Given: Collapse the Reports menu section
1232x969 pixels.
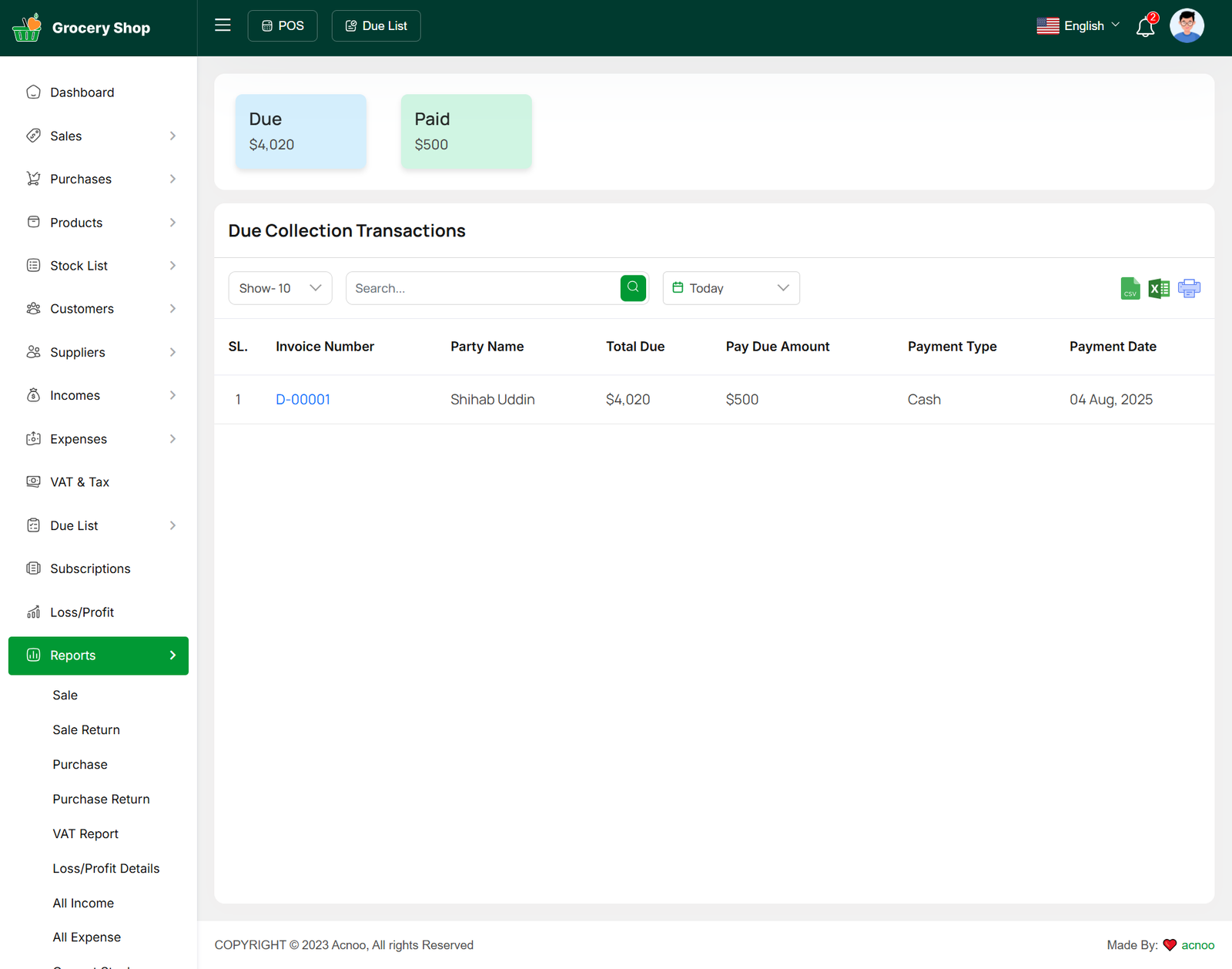Looking at the screenshot, I should pyautogui.click(x=99, y=655).
